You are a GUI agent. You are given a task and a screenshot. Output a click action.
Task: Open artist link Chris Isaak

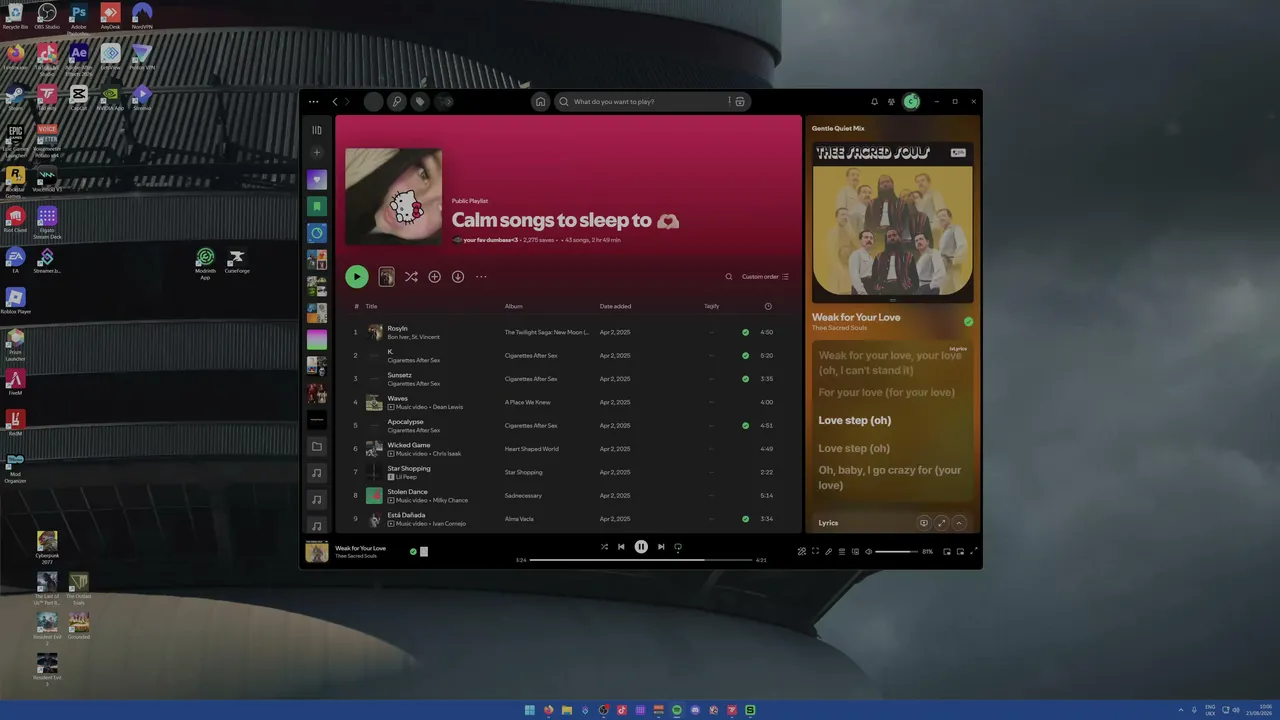click(447, 454)
